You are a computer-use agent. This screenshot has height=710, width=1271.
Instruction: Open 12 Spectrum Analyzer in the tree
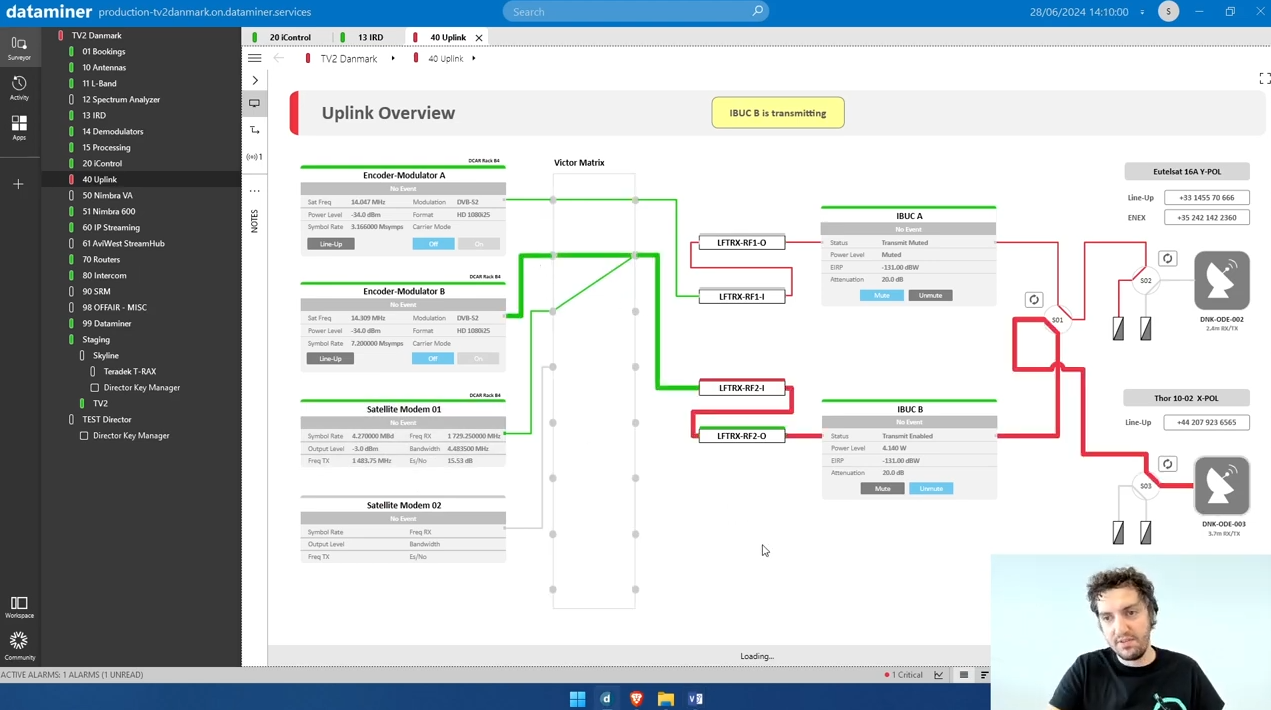tap(121, 100)
